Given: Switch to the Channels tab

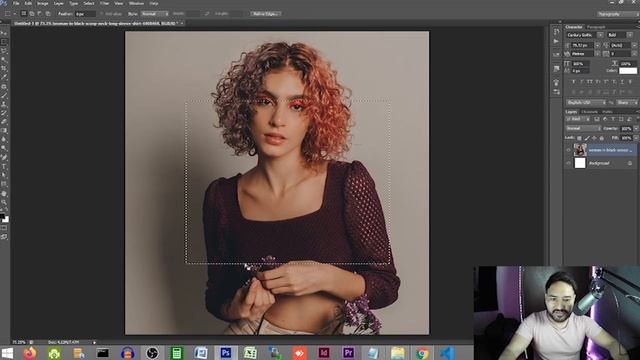Looking at the screenshot, I should coord(589,112).
